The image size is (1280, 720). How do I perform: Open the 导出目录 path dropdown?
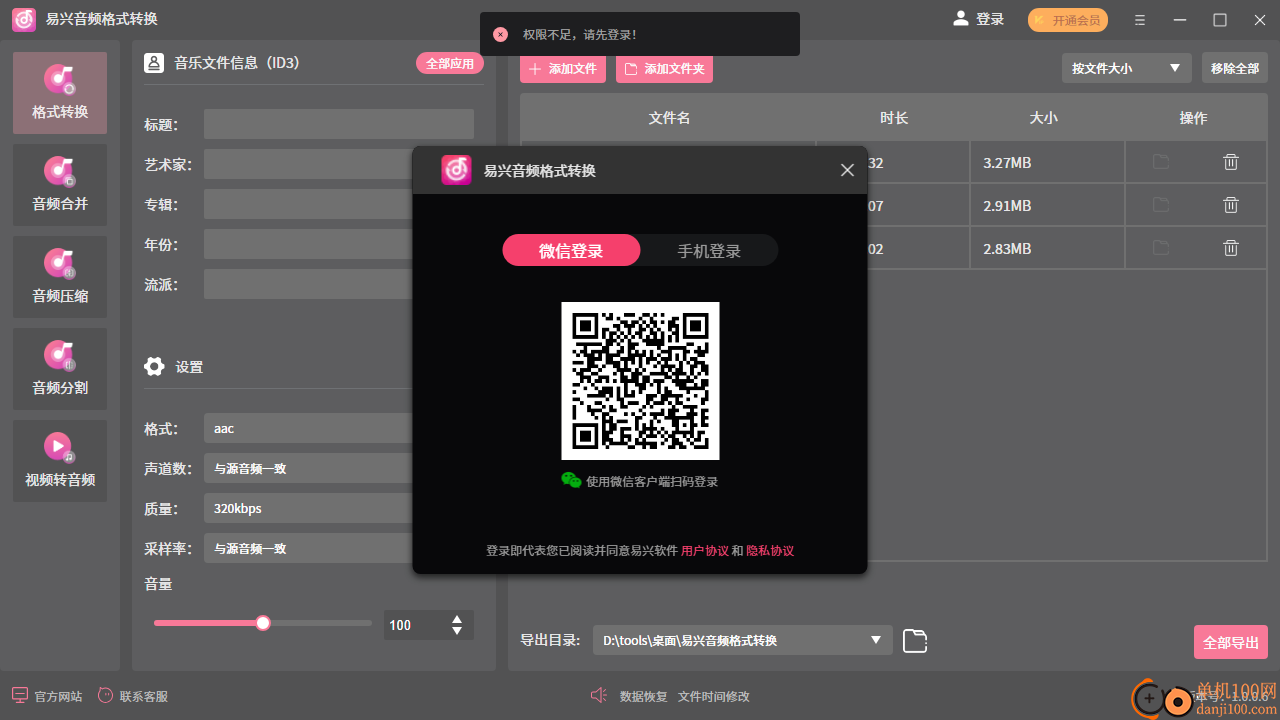(x=743, y=640)
